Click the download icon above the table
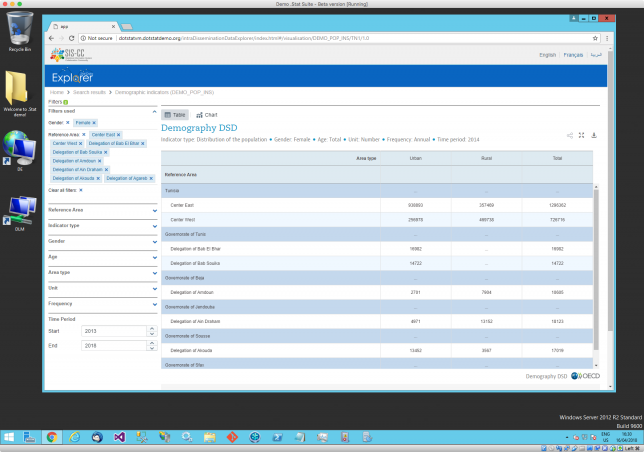 coord(594,135)
